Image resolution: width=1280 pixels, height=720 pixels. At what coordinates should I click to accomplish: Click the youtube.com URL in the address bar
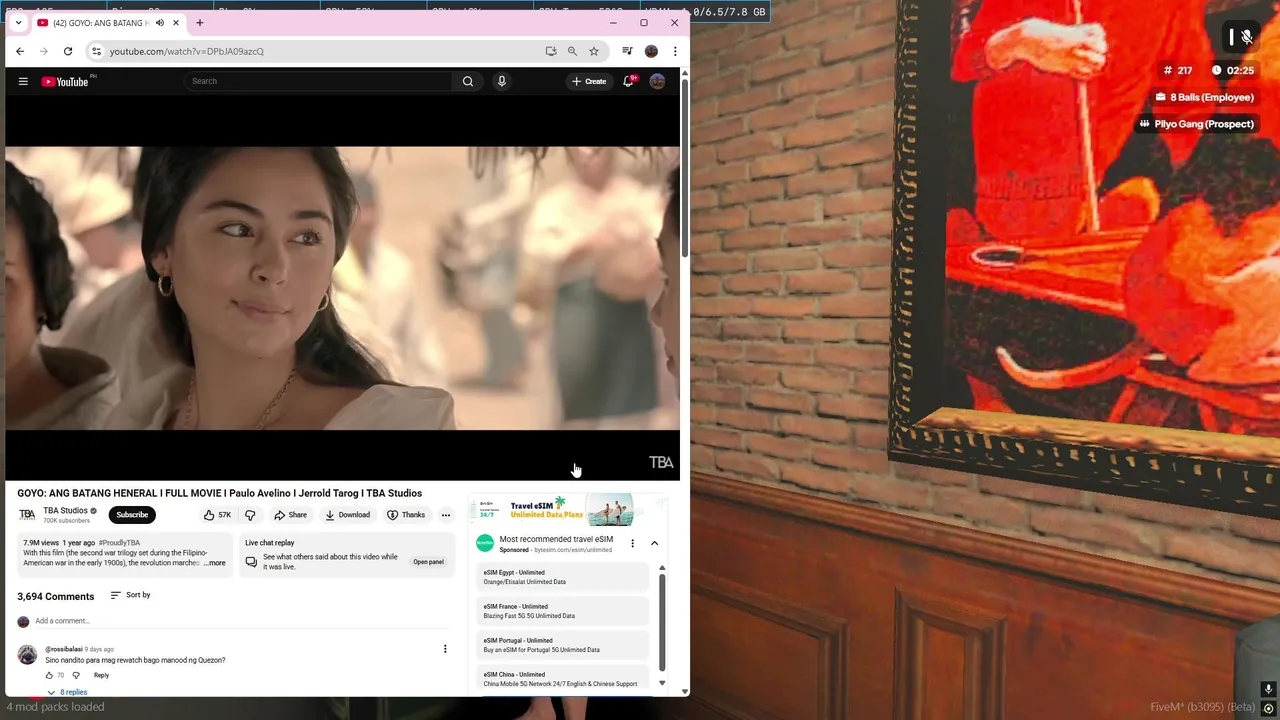click(x=187, y=51)
